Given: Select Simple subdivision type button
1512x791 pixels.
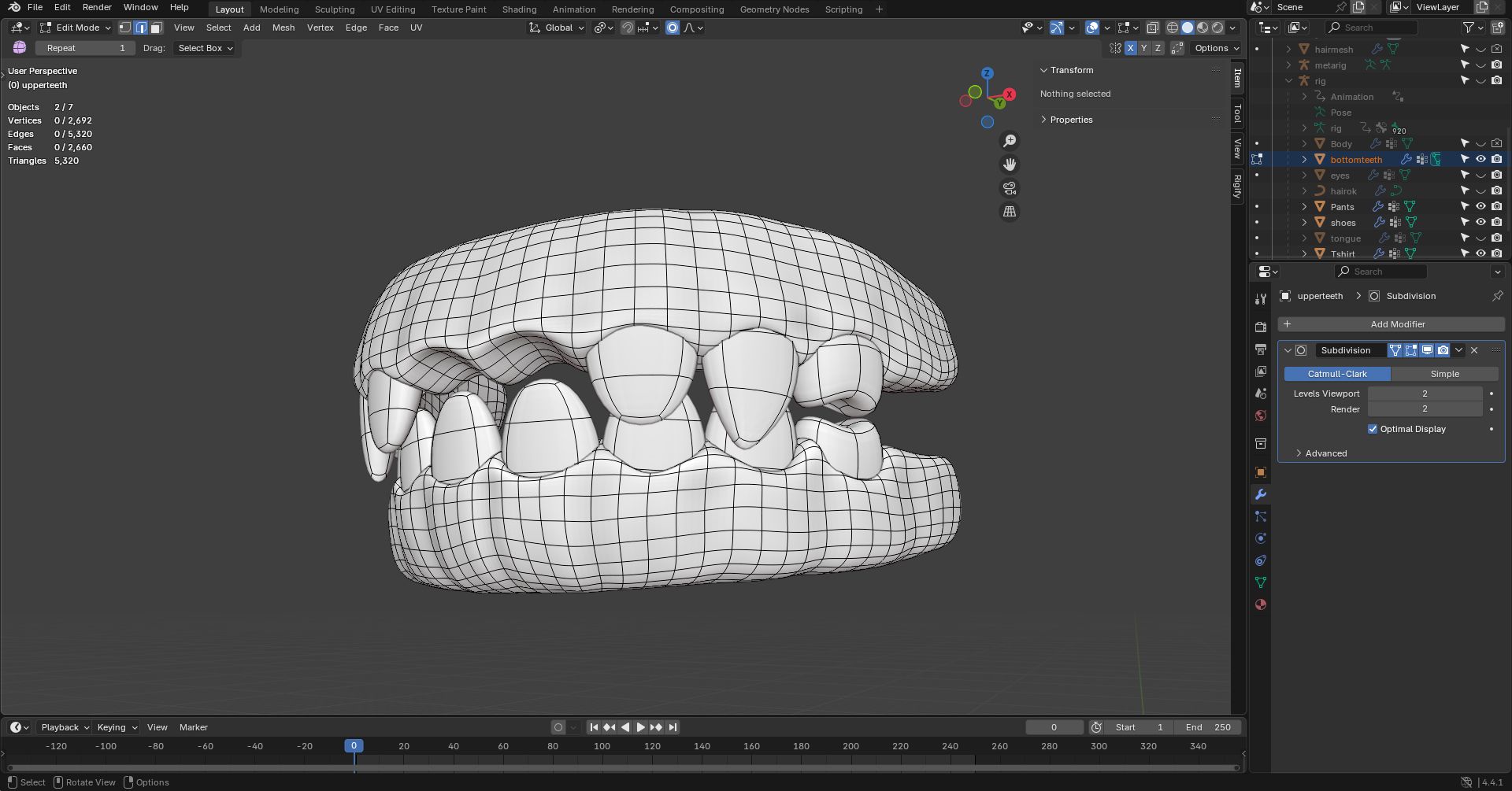Looking at the screenshot, I should tap(1444, 374).
